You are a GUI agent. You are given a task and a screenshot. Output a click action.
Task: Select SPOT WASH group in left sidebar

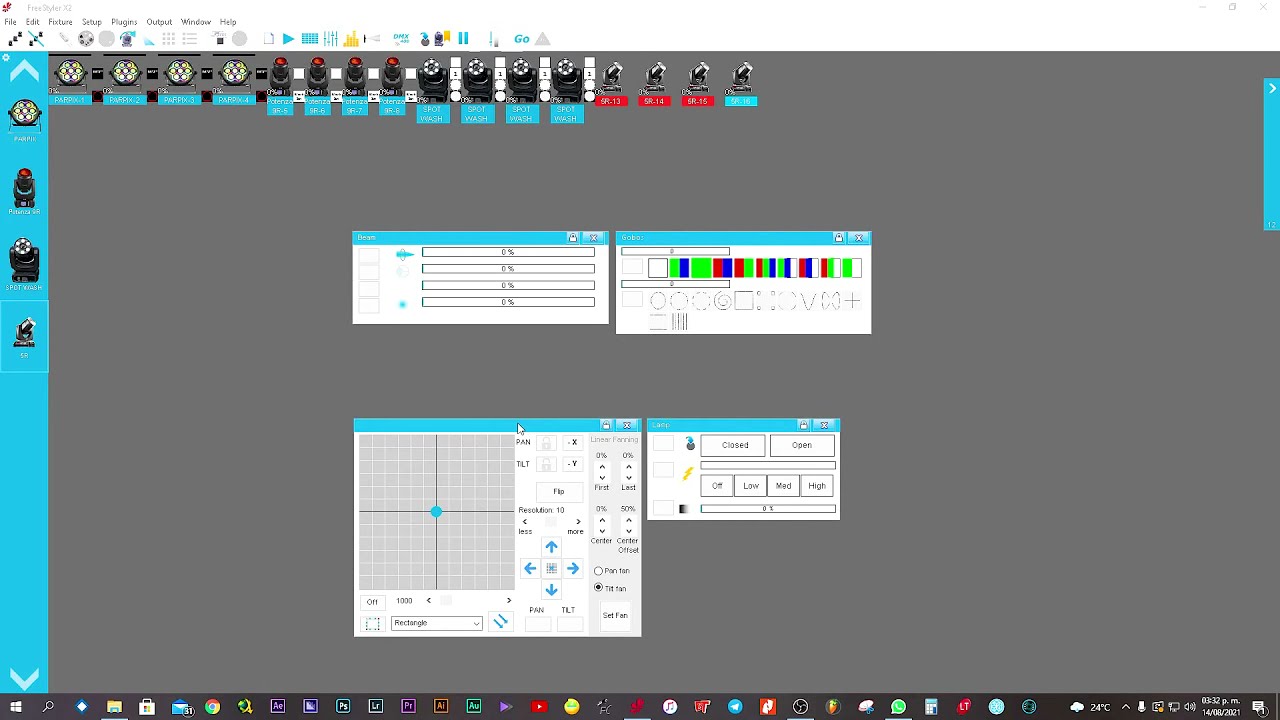pos(24,265)
